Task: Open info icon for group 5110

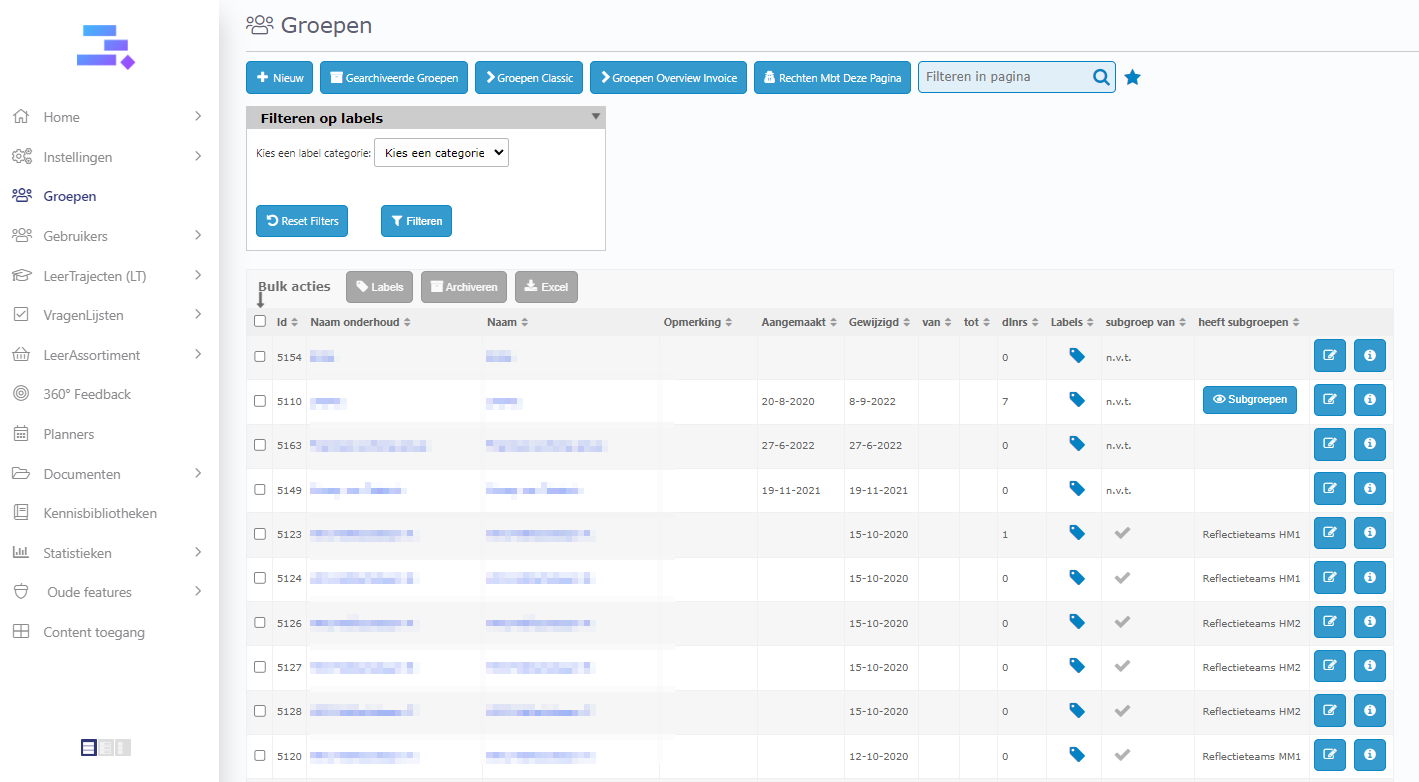Action: 1369,400
